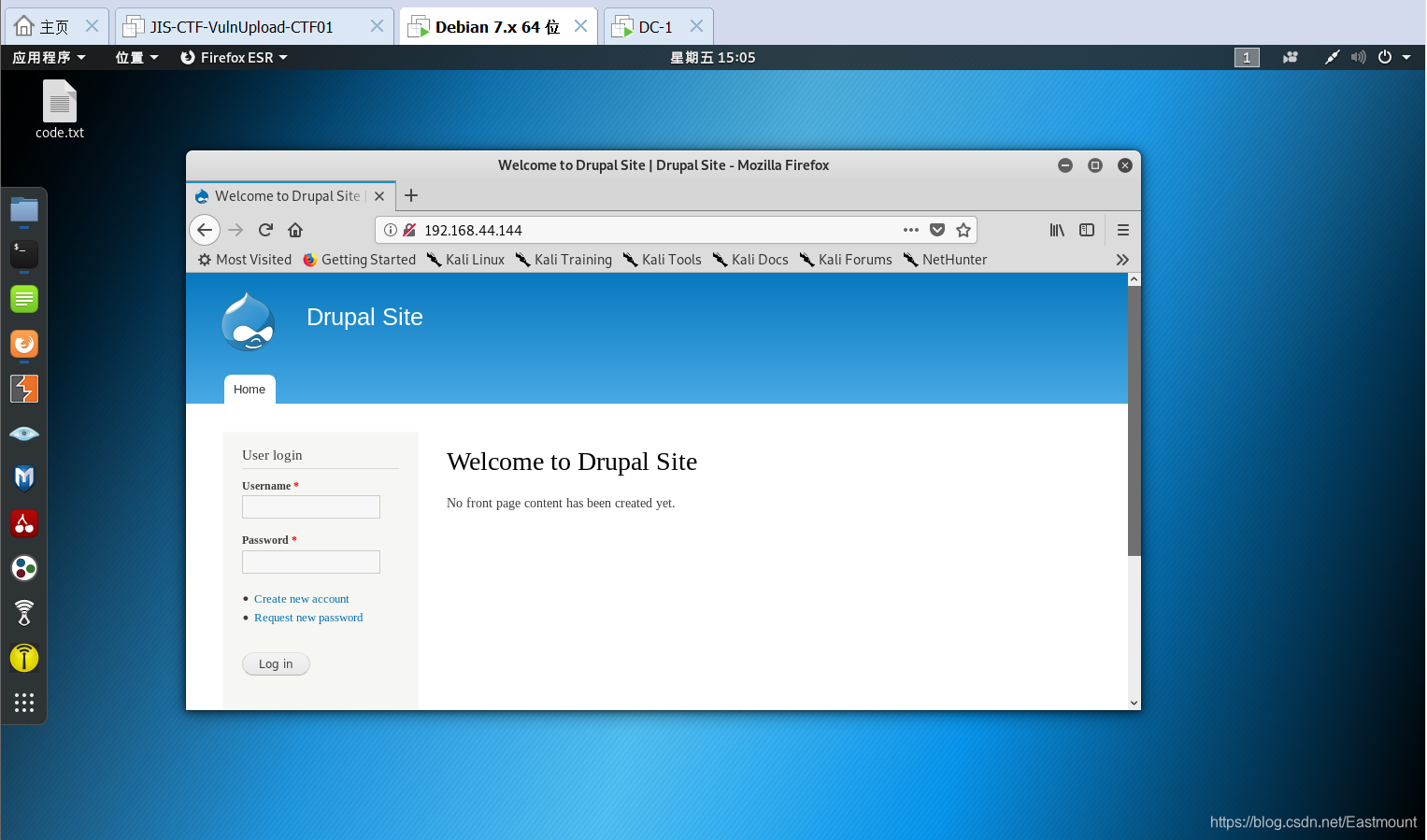Open the Home tab on Drupal Site

250,390
